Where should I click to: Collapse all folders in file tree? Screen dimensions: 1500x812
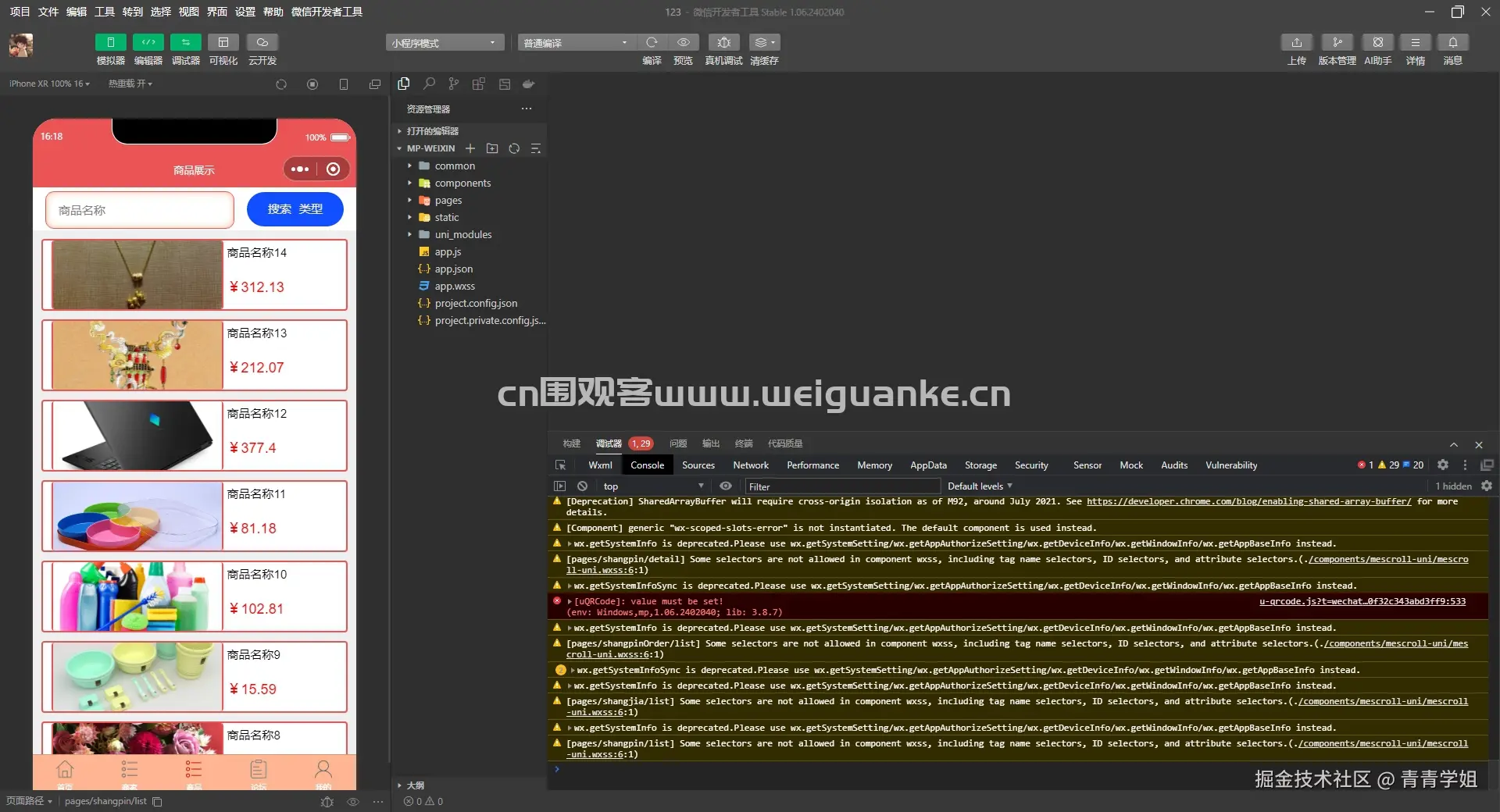click(x=536, y=148)
